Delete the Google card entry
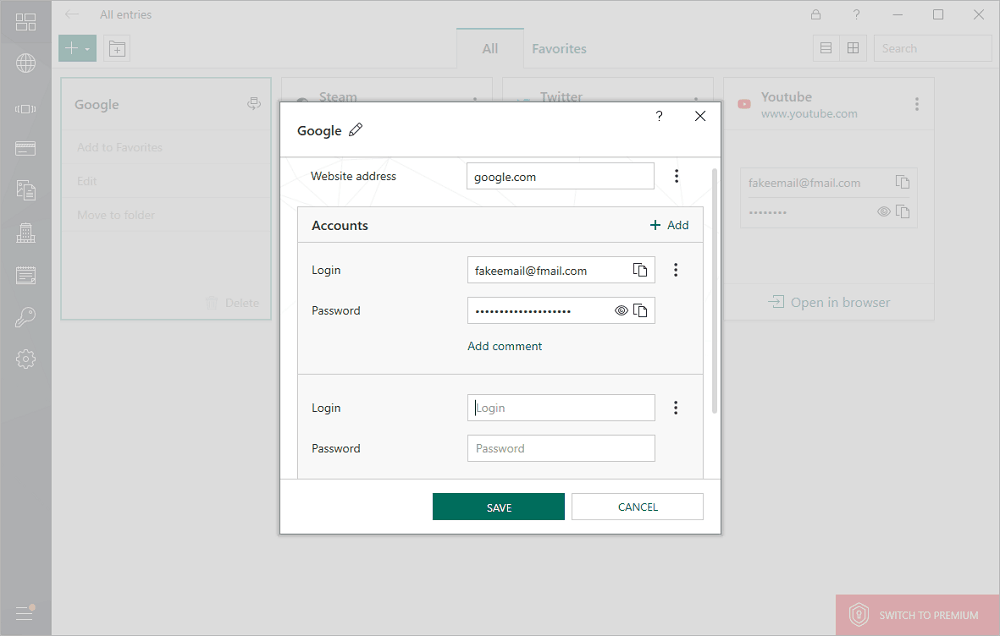This screenshot has height=636, width=1000. coord(233,303)
